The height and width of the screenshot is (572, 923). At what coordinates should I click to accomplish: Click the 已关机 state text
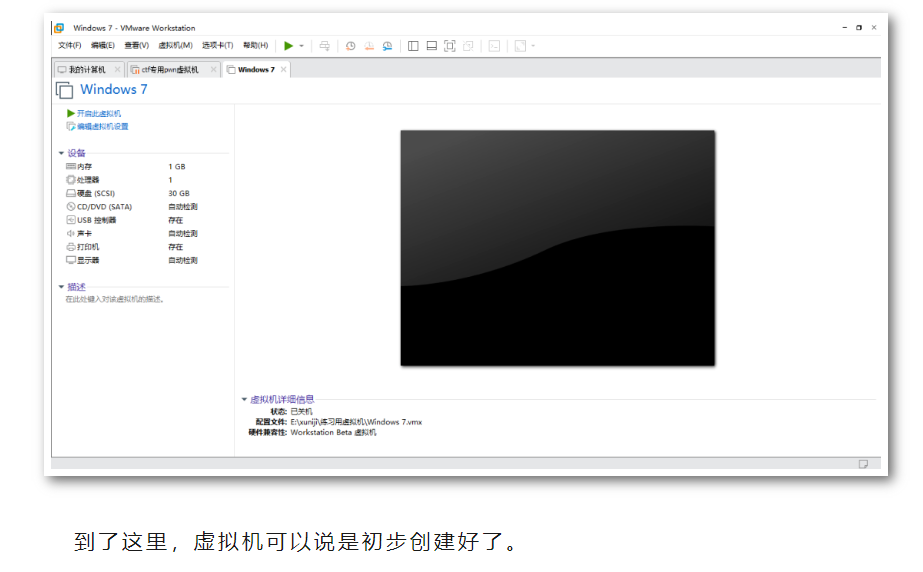(301, 411)
